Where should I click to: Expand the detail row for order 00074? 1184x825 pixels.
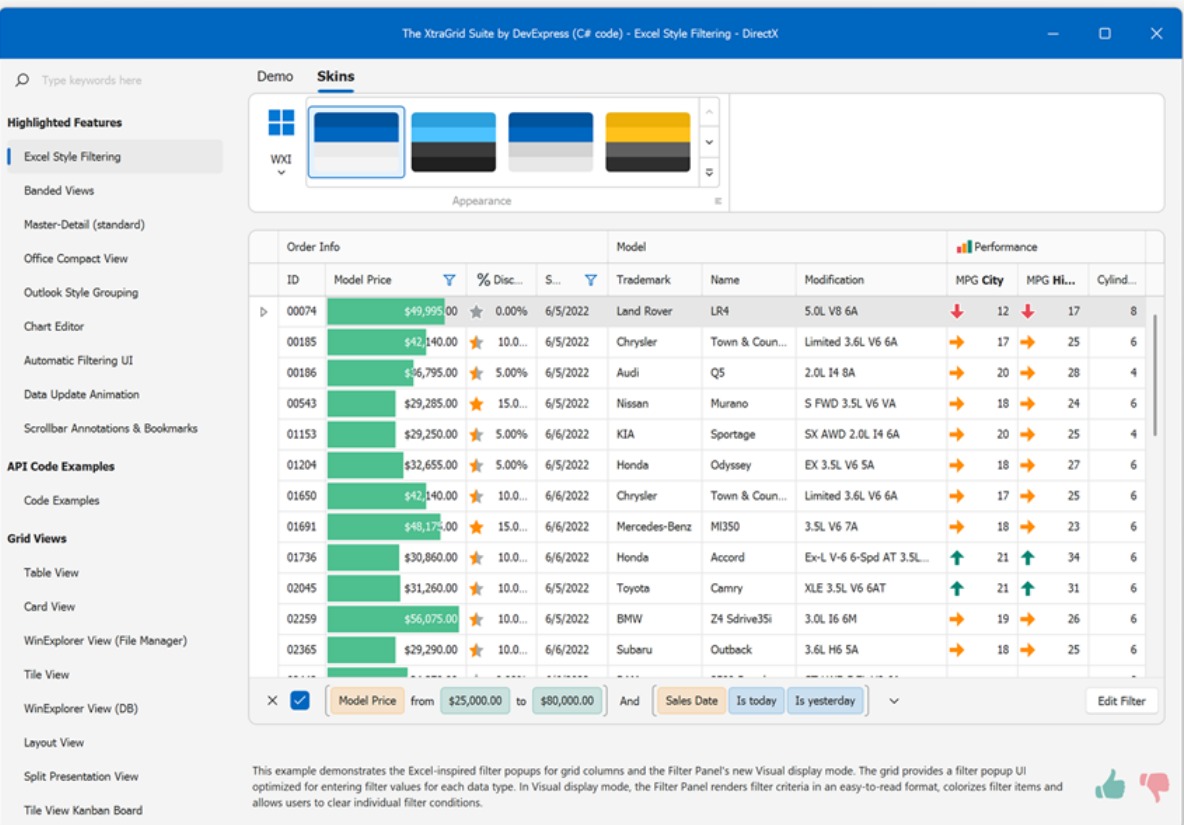(x=264, y=311)
